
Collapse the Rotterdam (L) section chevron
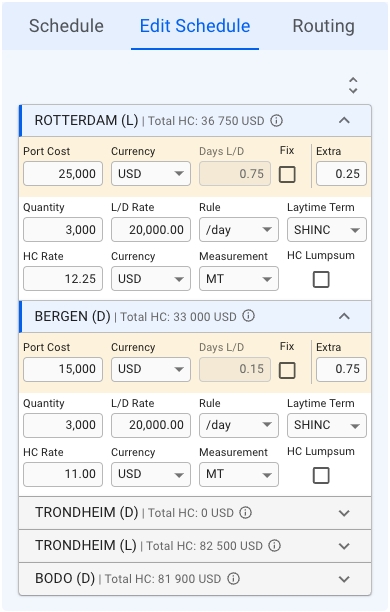(344, 120)
